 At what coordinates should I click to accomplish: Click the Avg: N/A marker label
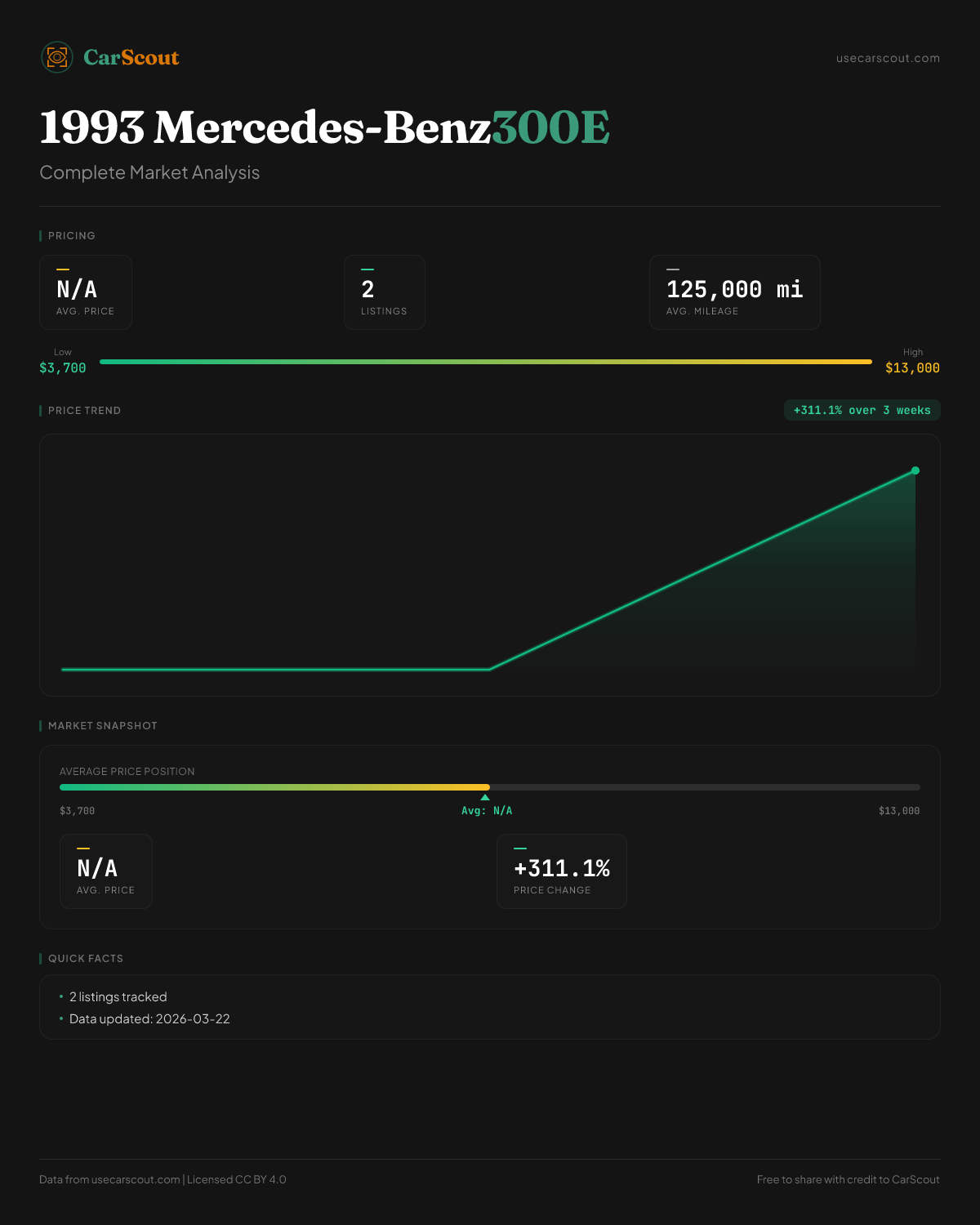tap(487, 811)
